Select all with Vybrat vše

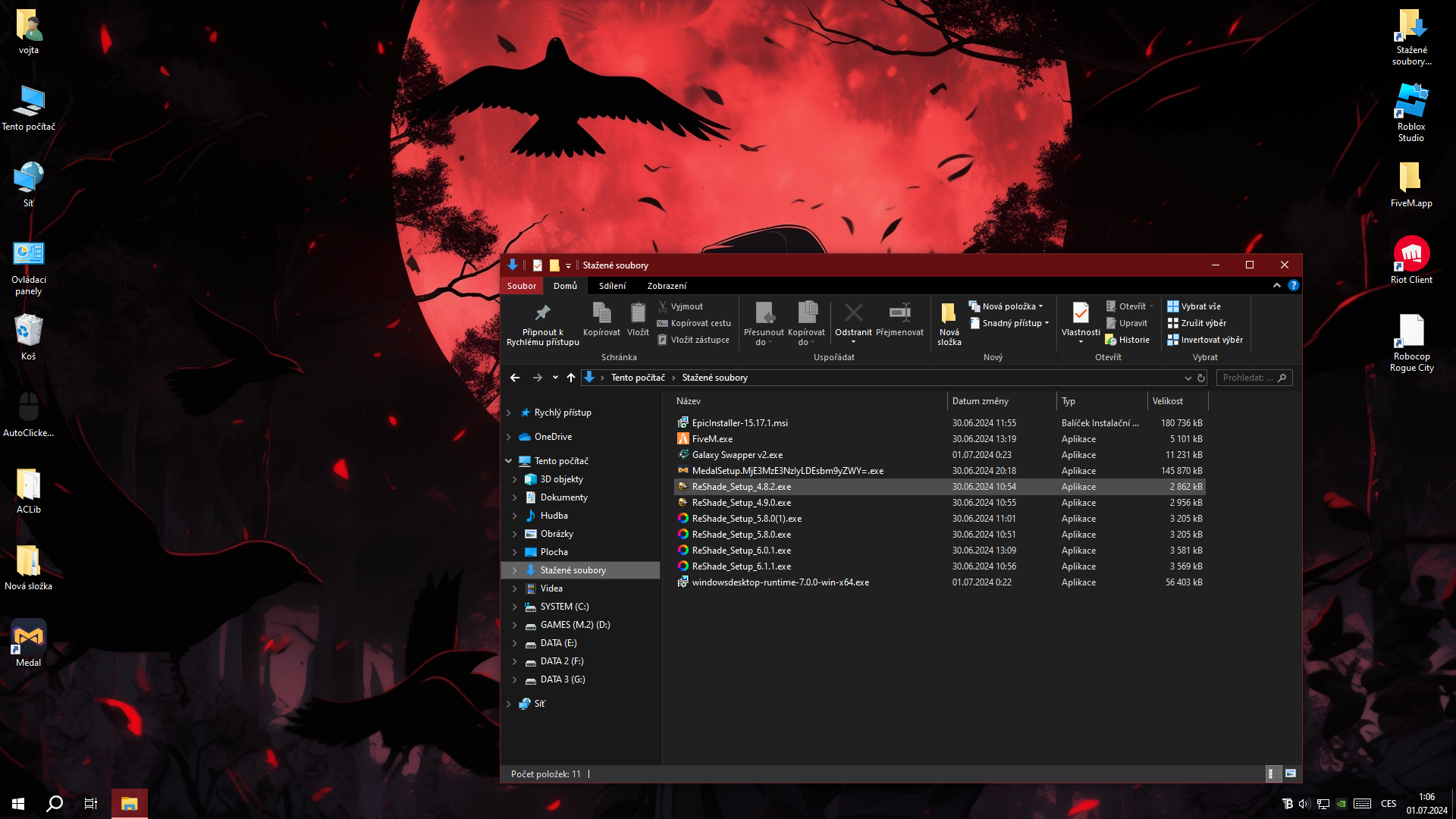click(1194, 306)
